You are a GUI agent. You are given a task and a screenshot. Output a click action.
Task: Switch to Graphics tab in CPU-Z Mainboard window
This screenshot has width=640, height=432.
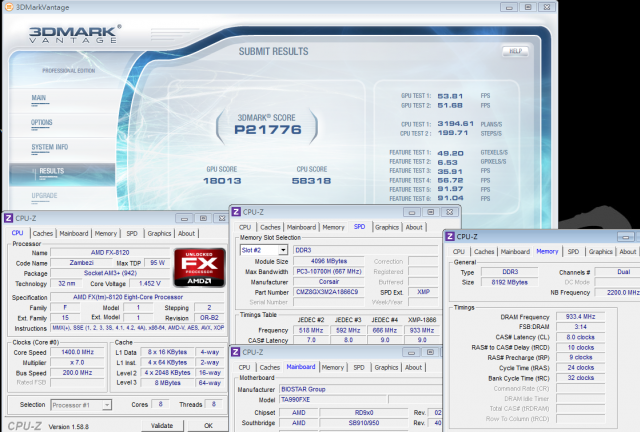tap(386, 367)
